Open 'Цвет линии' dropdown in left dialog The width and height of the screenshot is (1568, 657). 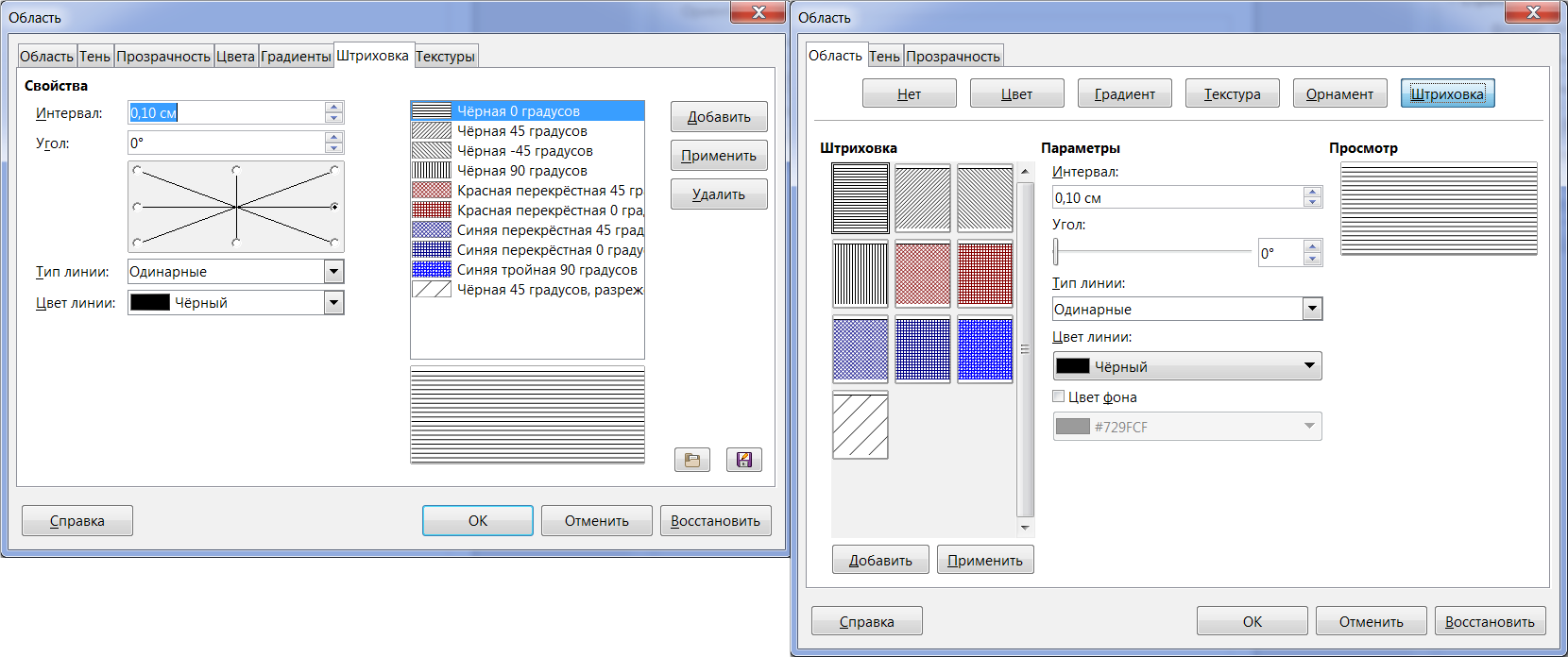333,303
